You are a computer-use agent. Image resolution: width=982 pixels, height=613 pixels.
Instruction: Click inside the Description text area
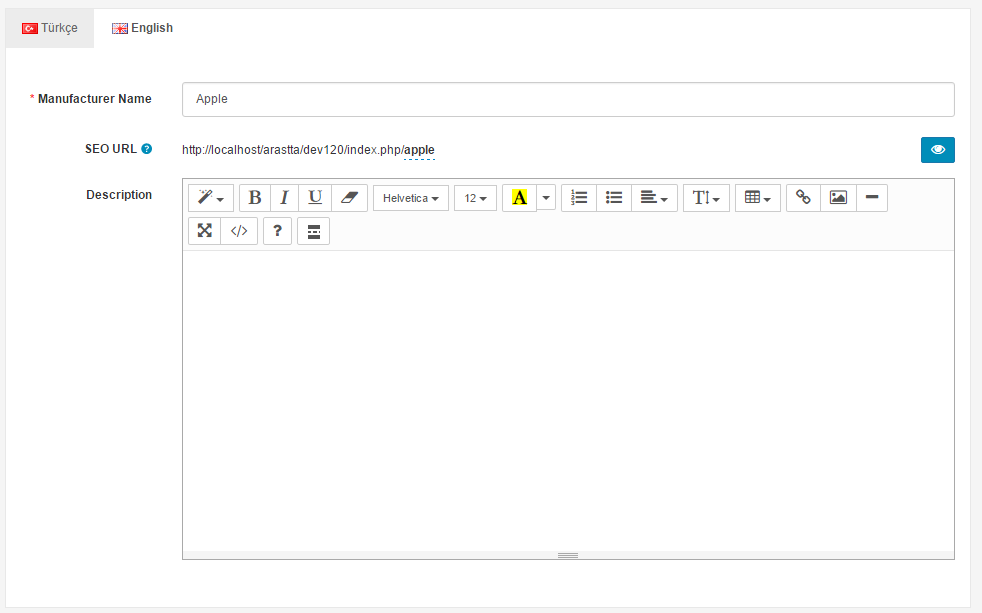[x=568, y=401]
